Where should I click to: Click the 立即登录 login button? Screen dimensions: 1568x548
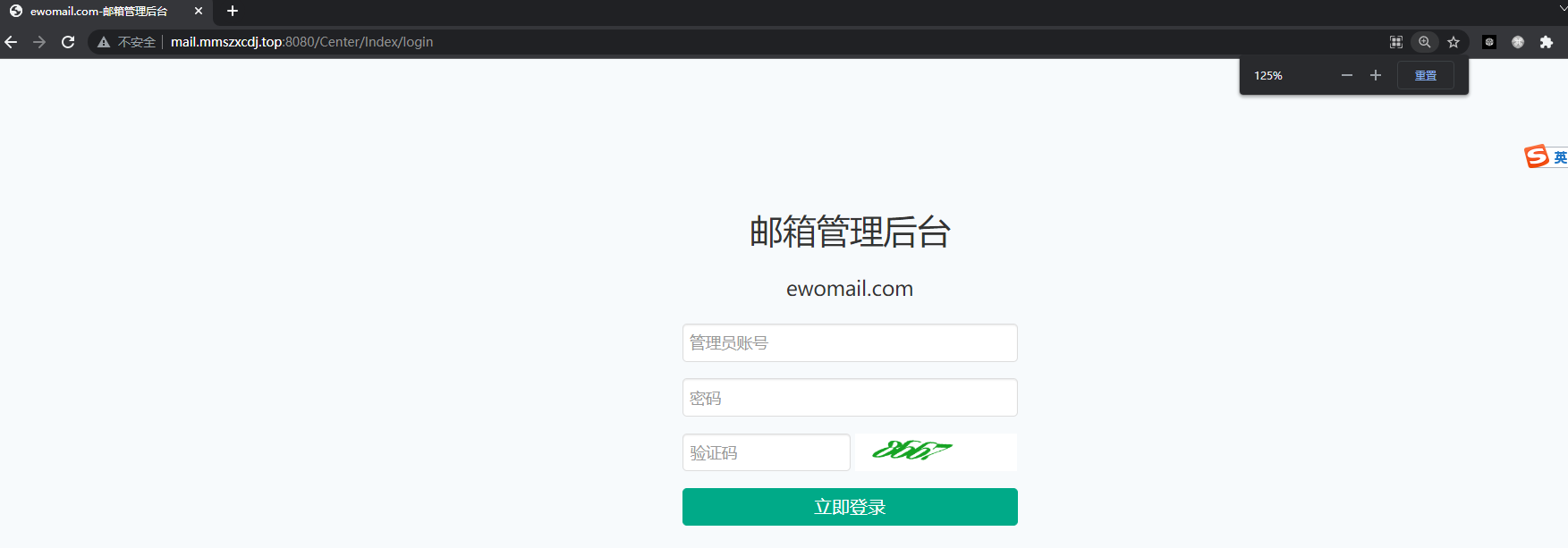point(850,507)
